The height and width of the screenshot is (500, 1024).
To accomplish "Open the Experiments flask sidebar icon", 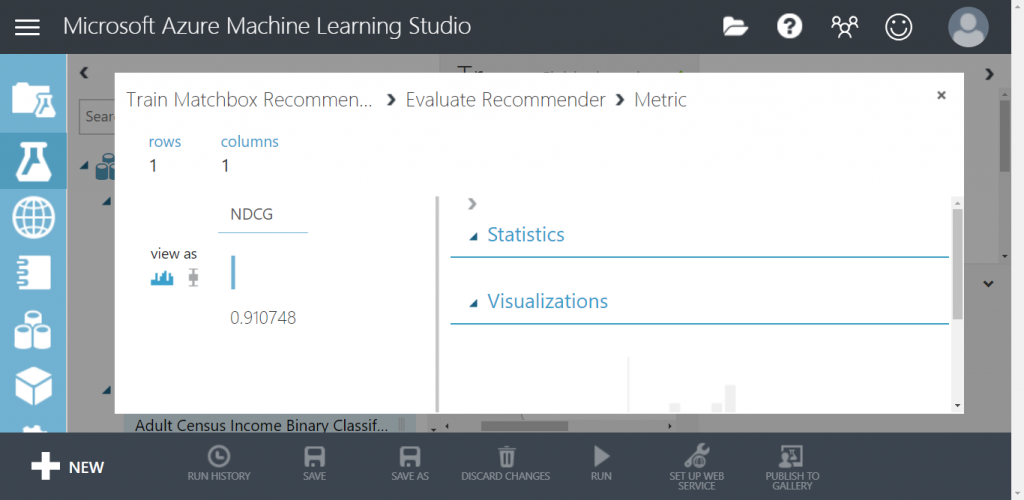I will [33, 161].
